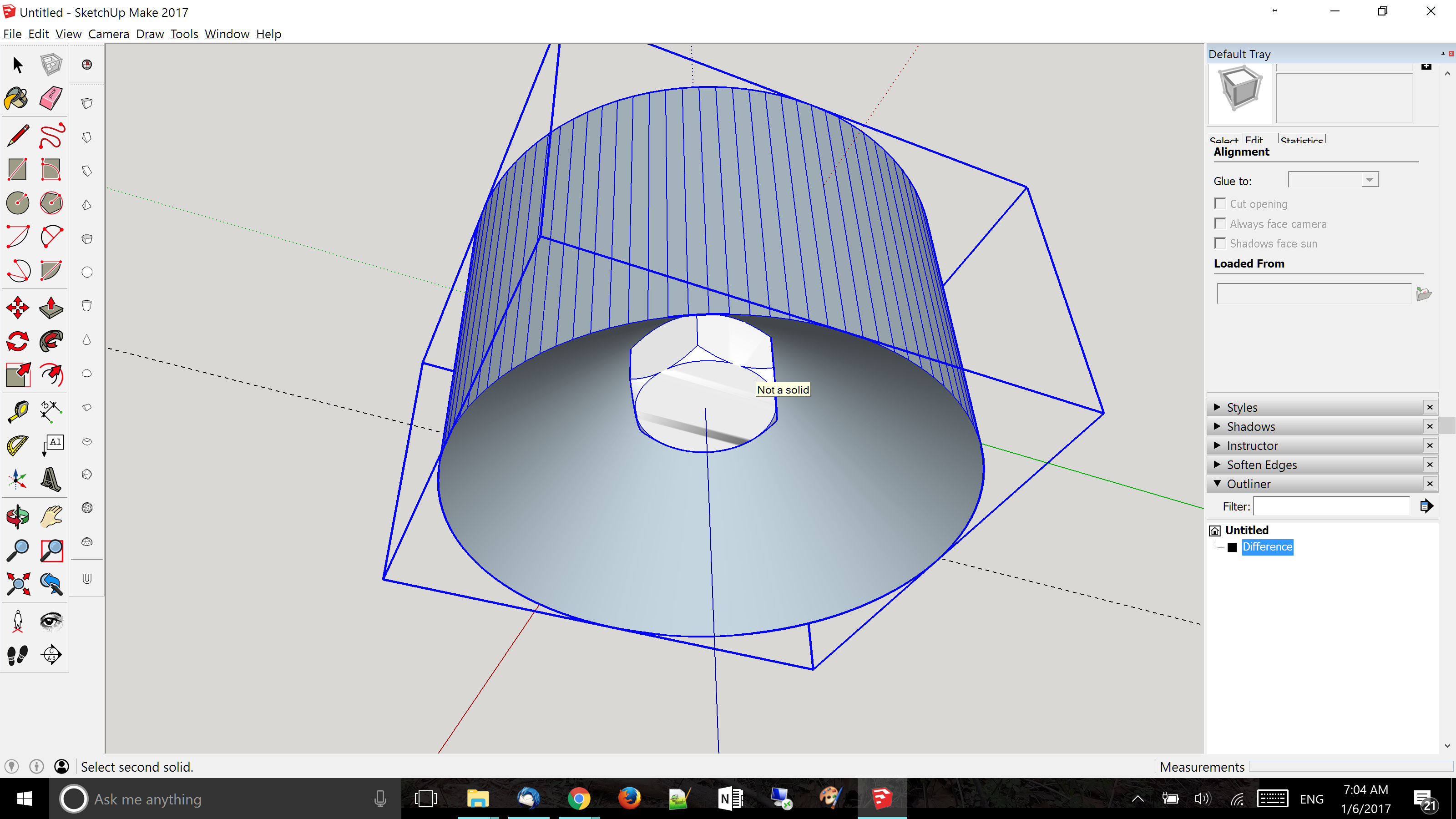1456x819 pixels.
Task: Check Shadows face sun option
Action: click(1220, 243)
